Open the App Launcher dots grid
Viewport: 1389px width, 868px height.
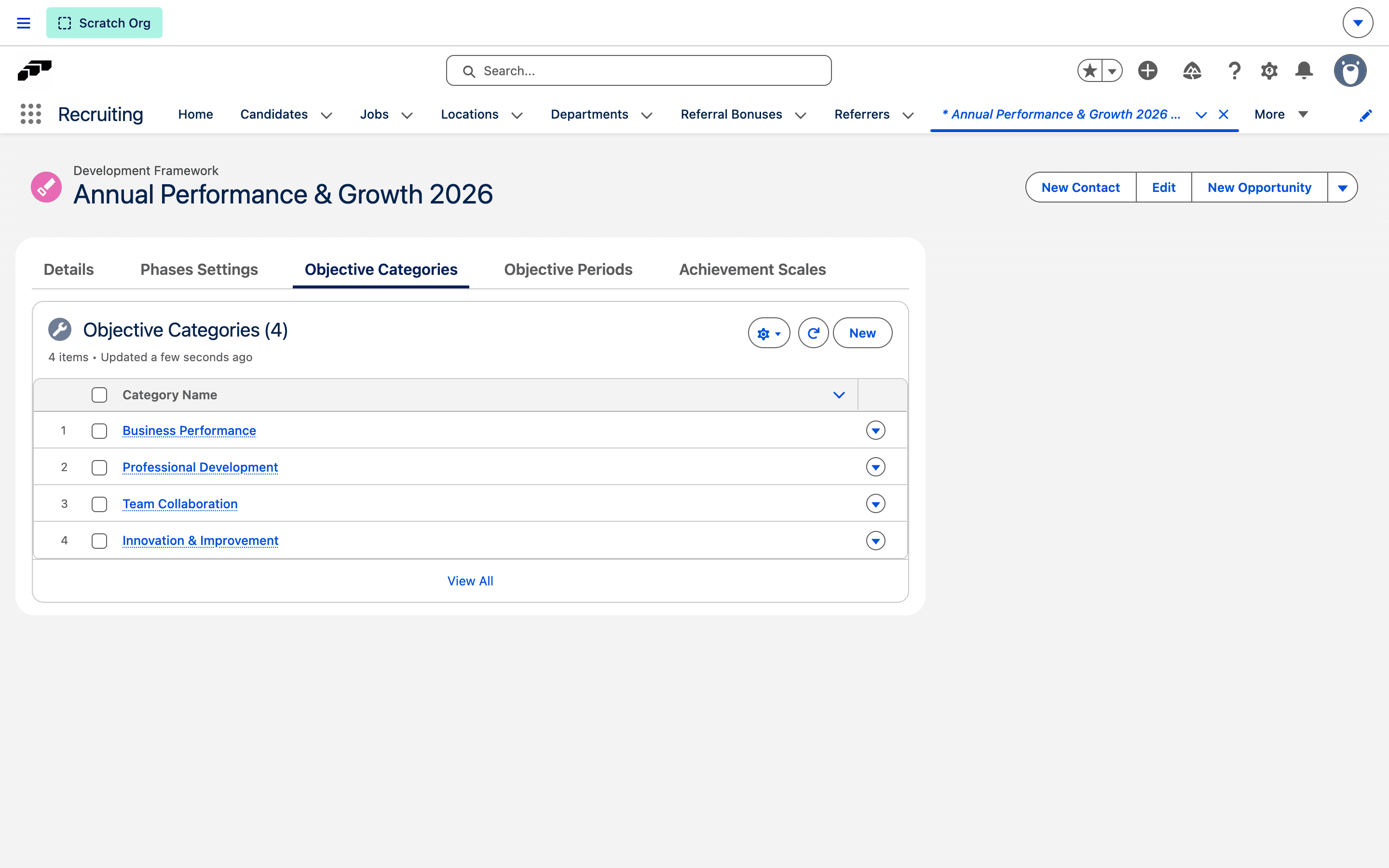[x=31, y=114]
